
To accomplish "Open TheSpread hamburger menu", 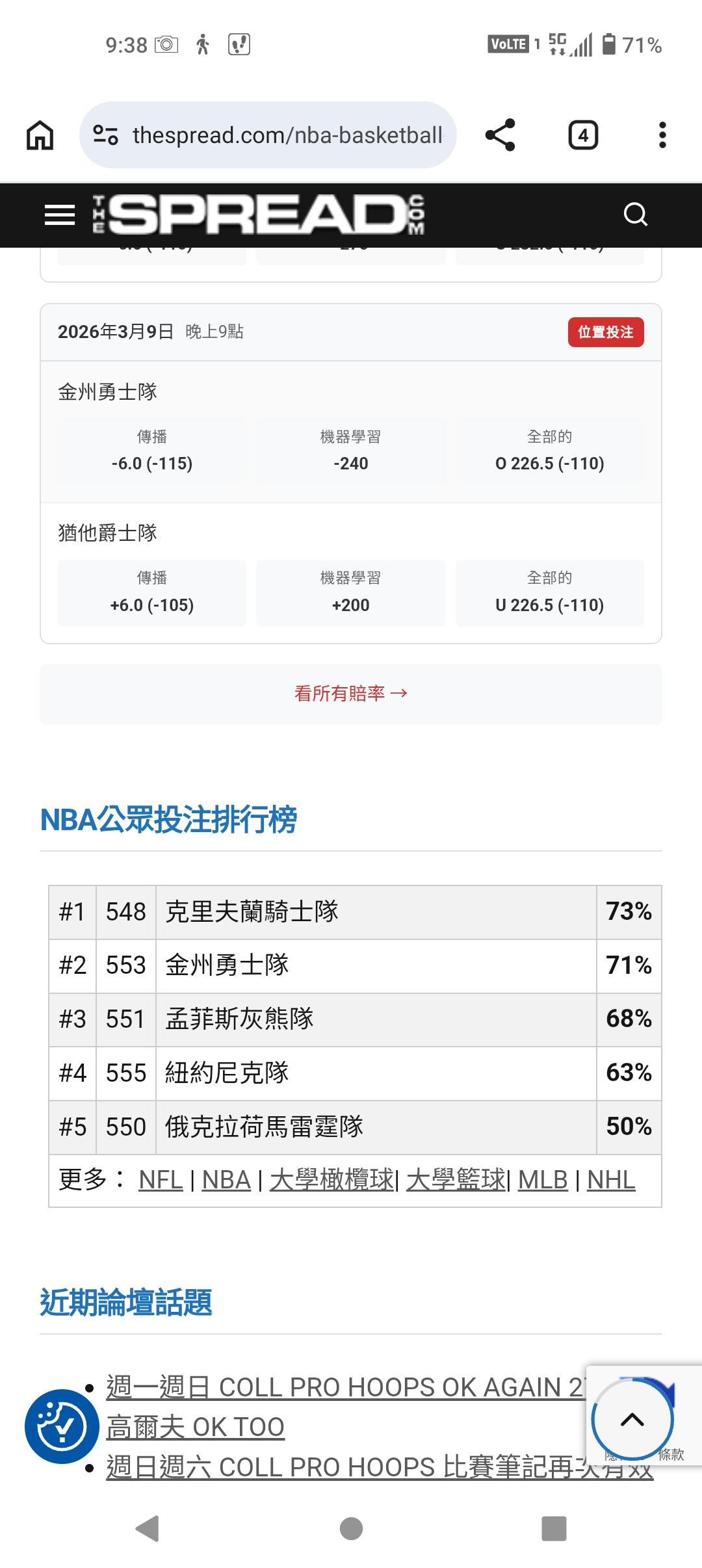I will [x=60, y=215].
